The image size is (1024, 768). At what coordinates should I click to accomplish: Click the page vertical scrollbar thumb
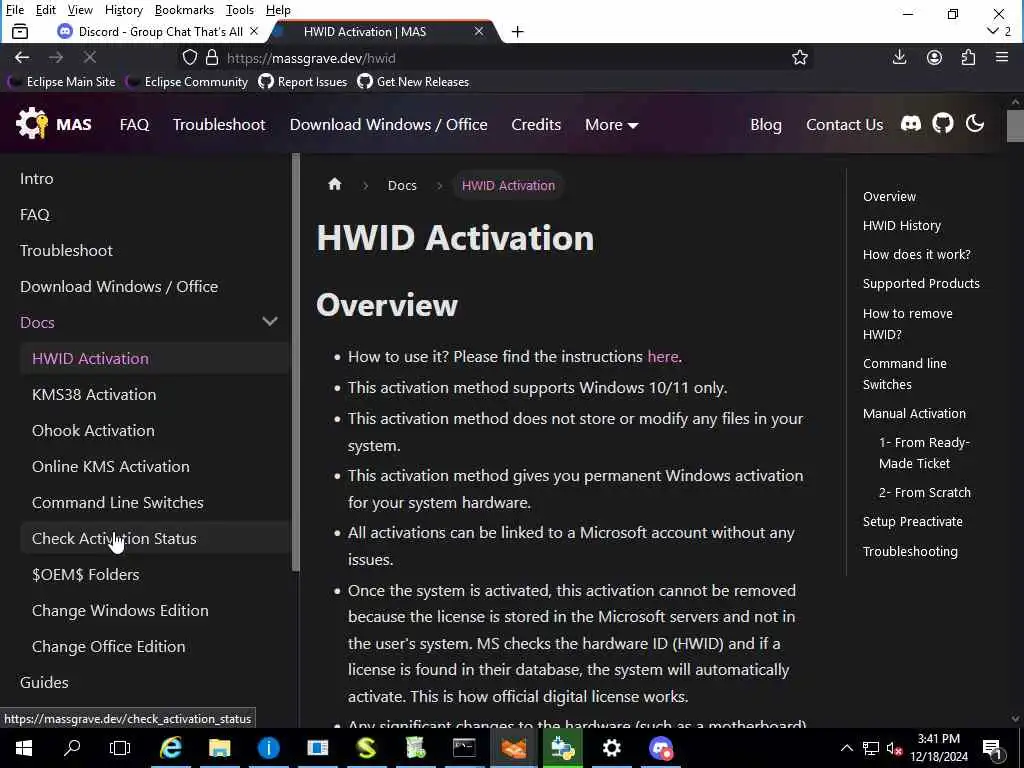pos(1015,125)
